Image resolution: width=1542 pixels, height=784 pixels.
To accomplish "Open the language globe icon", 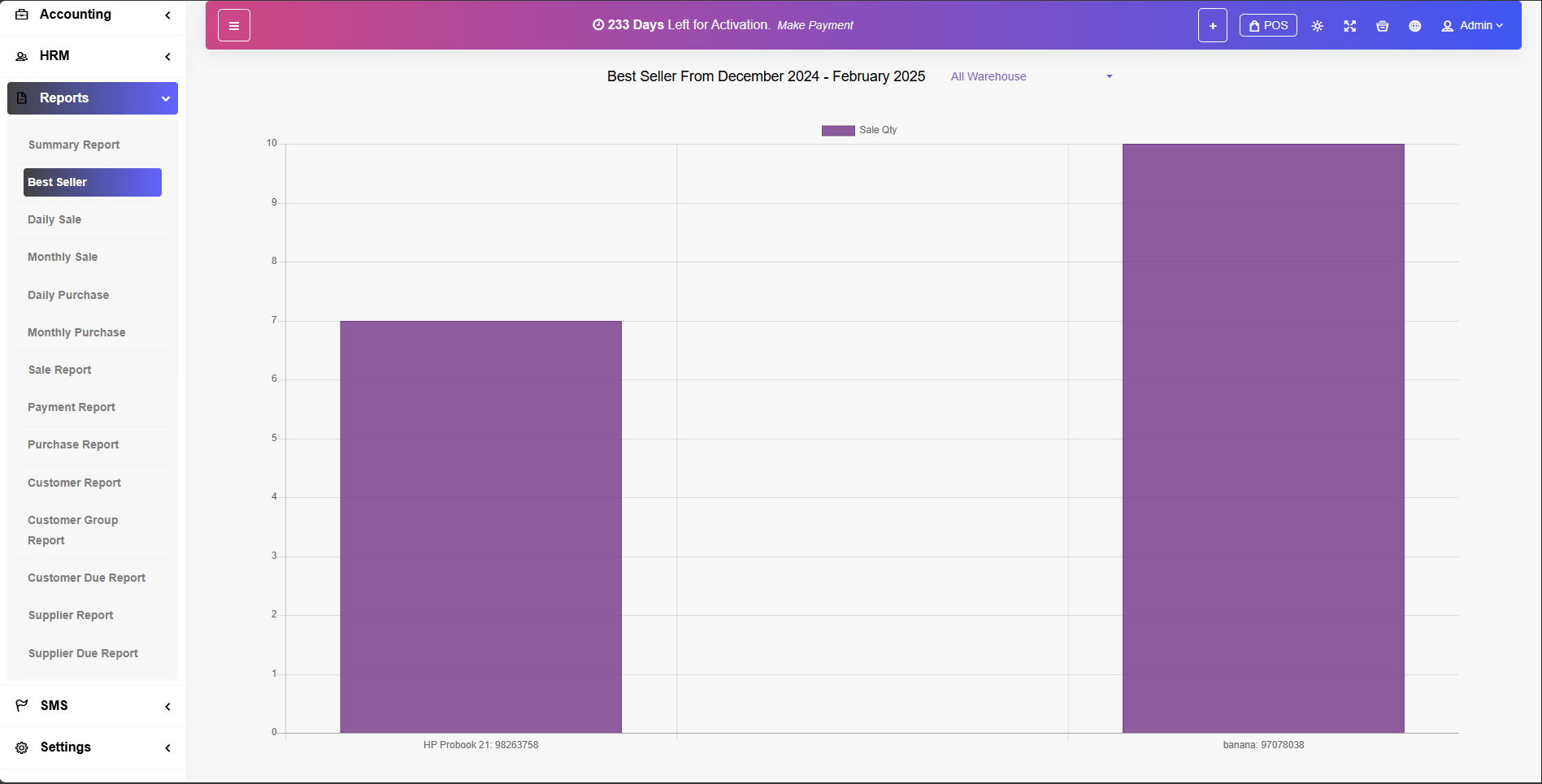I will (1414, 26).
